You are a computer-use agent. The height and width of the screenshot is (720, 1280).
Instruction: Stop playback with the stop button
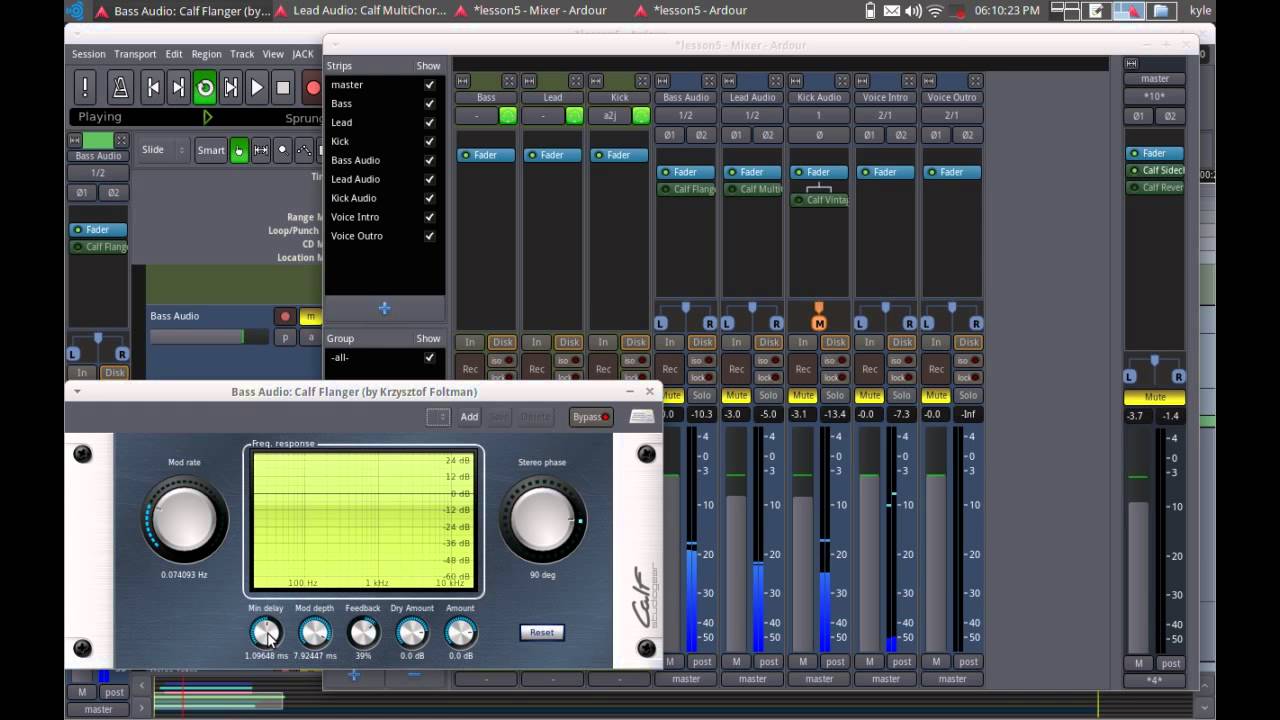pos(283,88)
